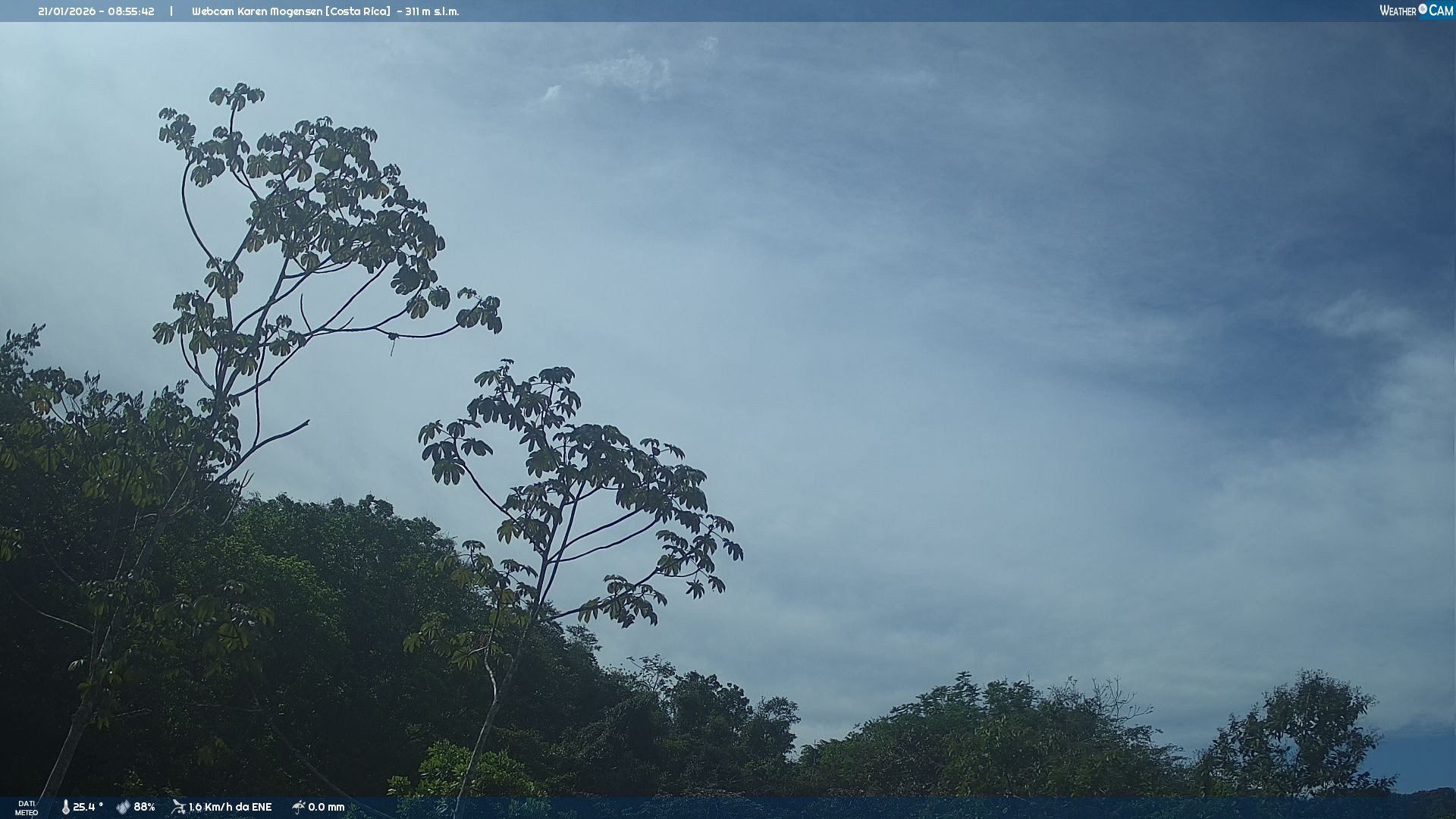
Task: Click the WeatherCam logo
Action: [1416, 11]
